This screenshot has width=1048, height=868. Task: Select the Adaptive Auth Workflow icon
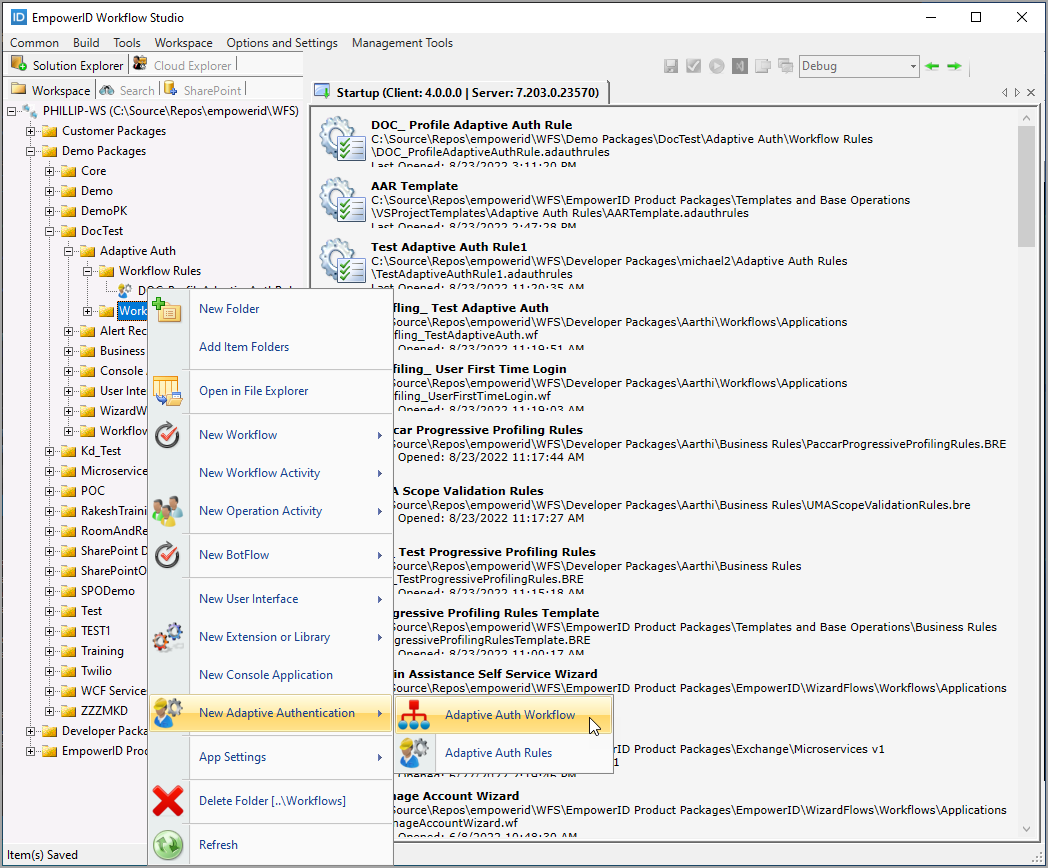(x=412, y=714)
